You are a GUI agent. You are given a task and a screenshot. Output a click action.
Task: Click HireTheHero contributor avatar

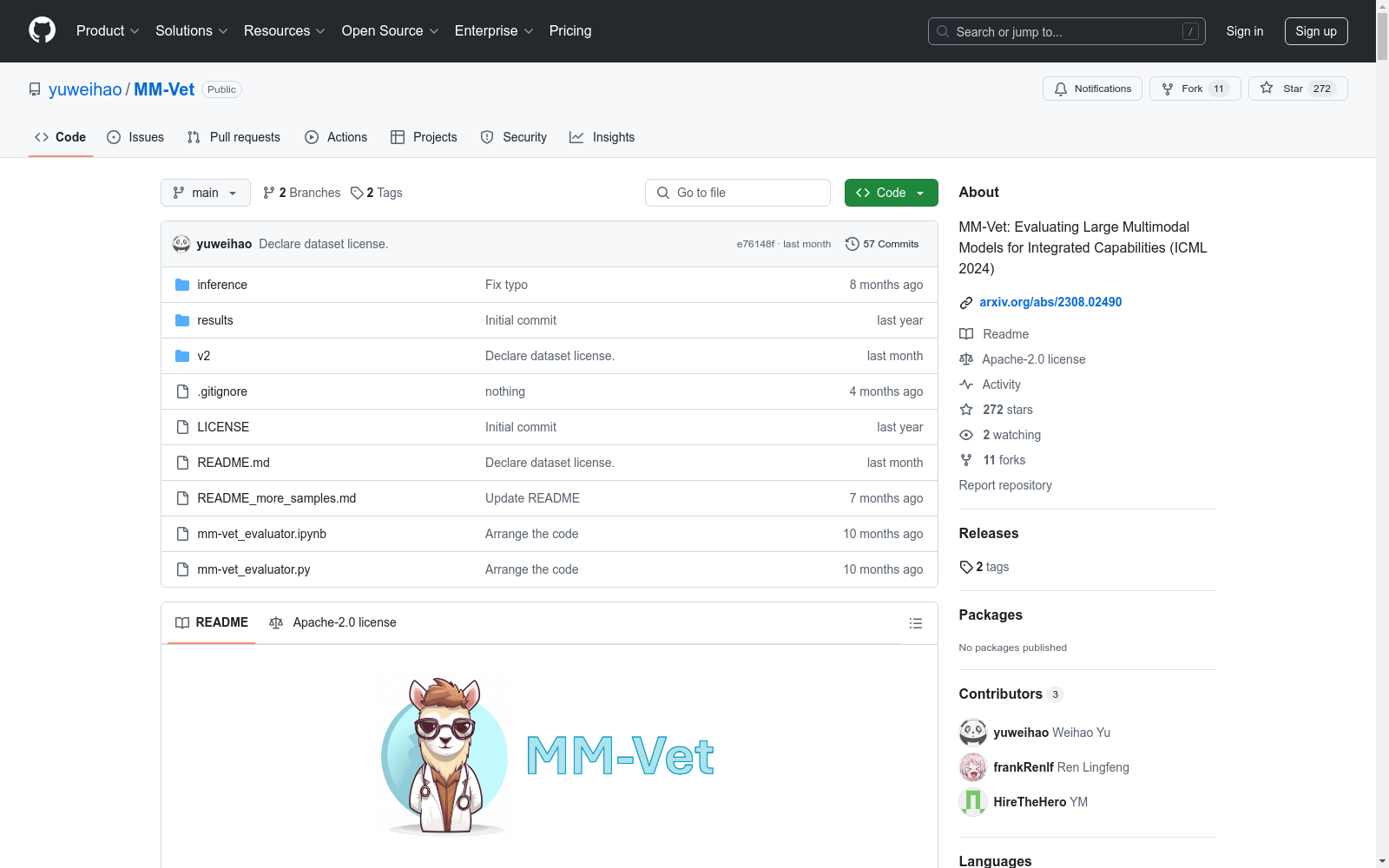coord(973,802)
